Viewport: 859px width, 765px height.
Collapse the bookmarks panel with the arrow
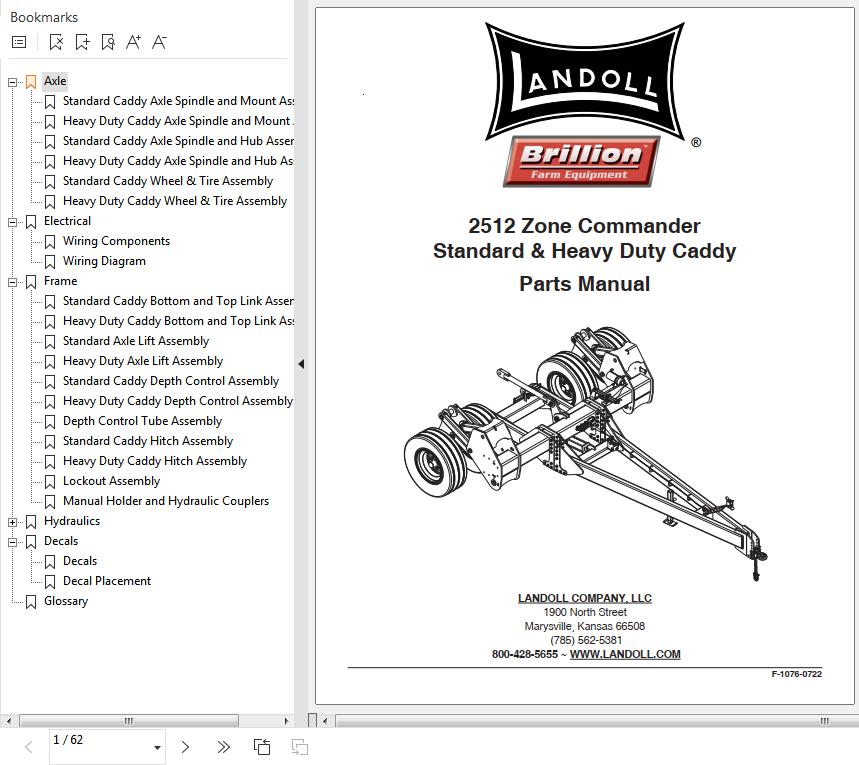click(301, 364)
